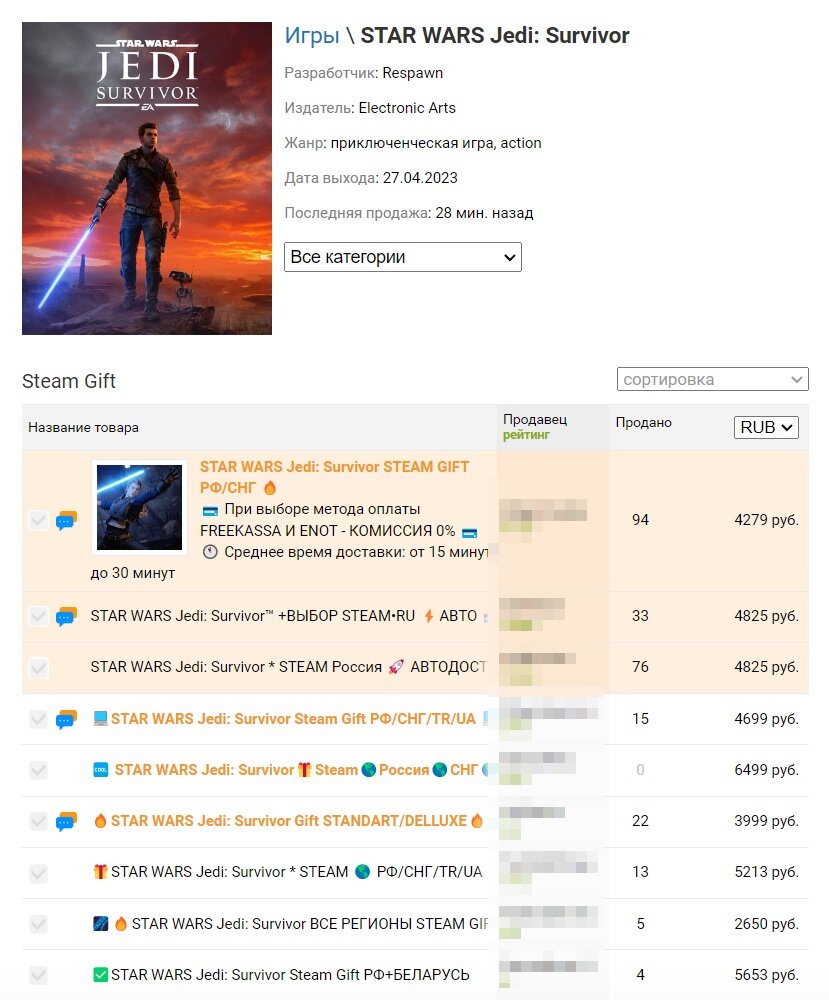The width and height of the screenshot is (829, 1000).
Task: Click developer Respawn text
Action: tap(413, 73)
